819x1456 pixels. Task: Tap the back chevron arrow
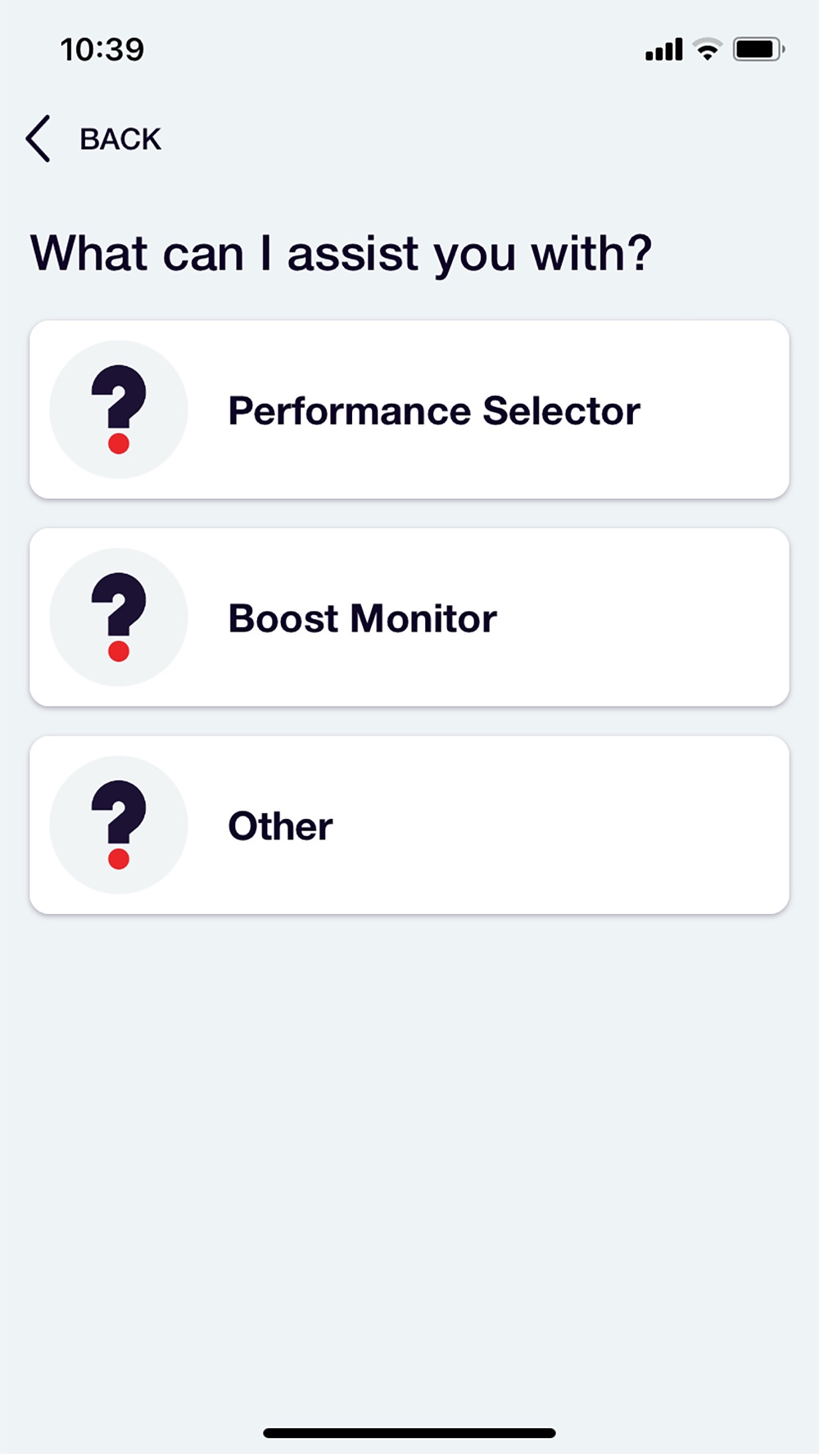coord(38,138)
